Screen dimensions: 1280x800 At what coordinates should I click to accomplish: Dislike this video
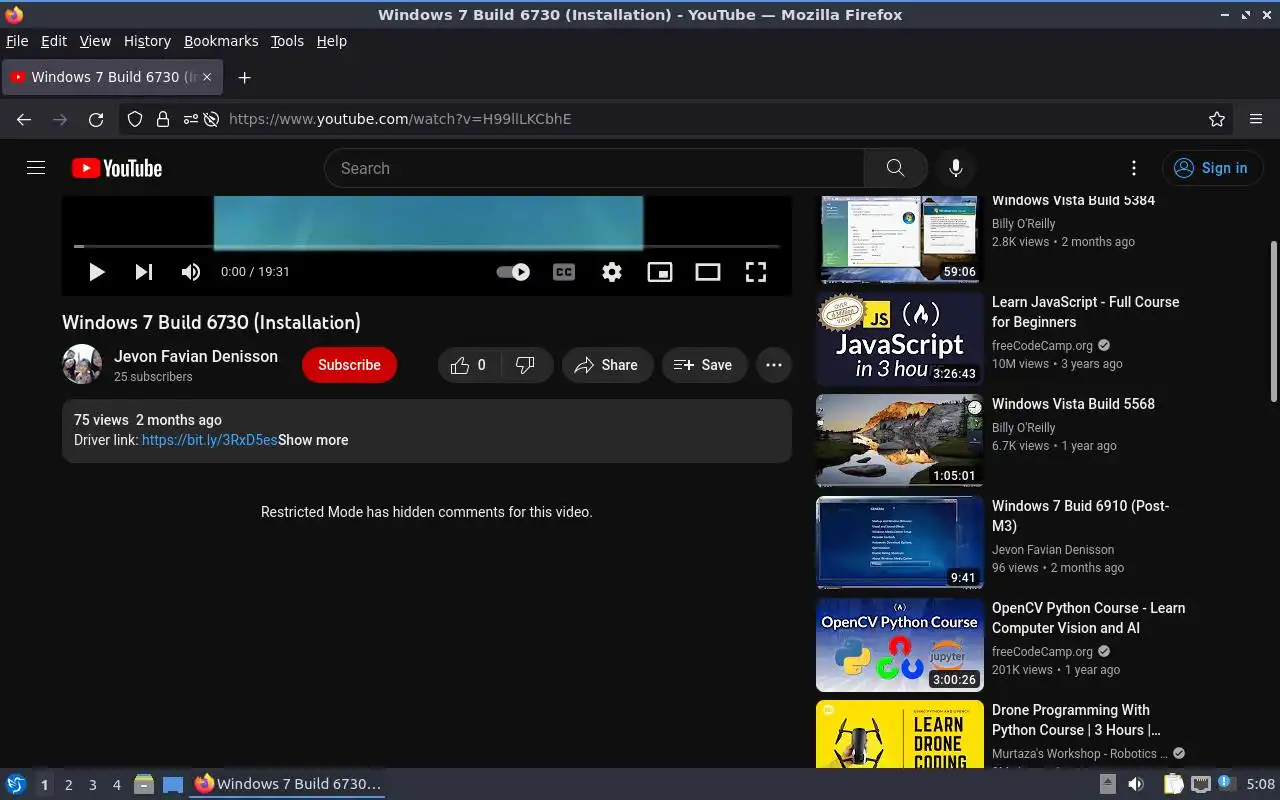pos(526,365)
